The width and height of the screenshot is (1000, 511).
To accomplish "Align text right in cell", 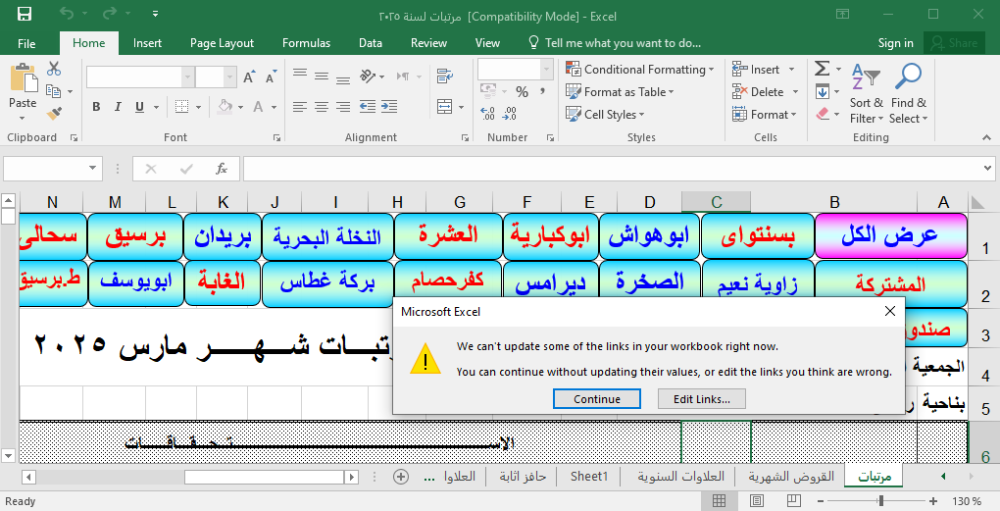I will coord(343,107).
